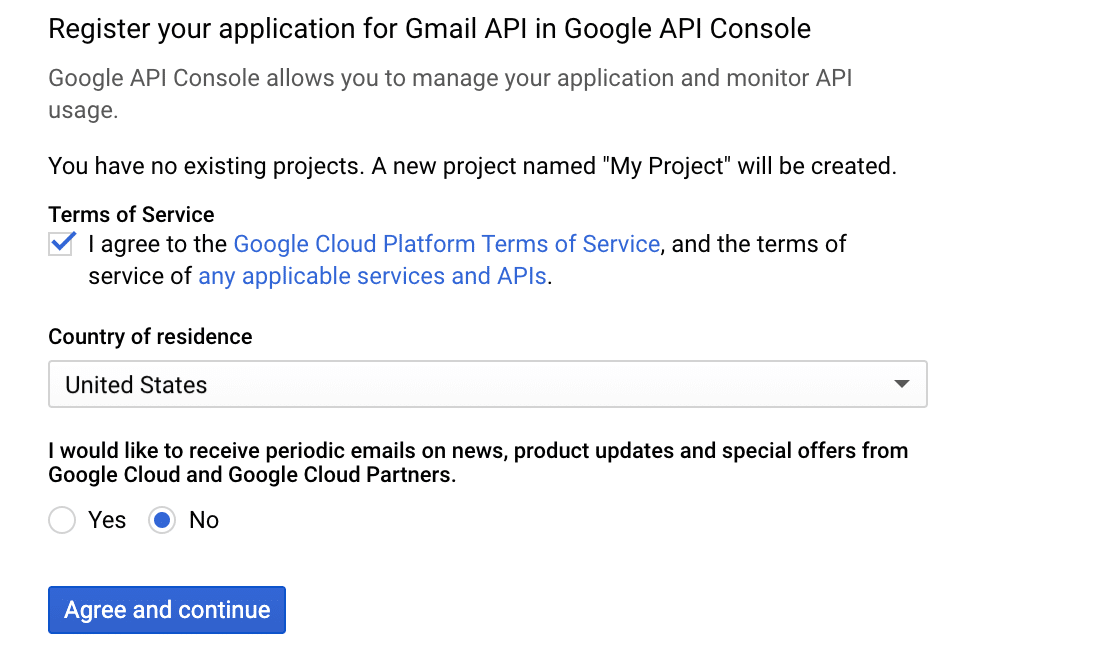1116x652 pixels.
Task: Open the Country of residence dropdown
Action: click(488, 384)
